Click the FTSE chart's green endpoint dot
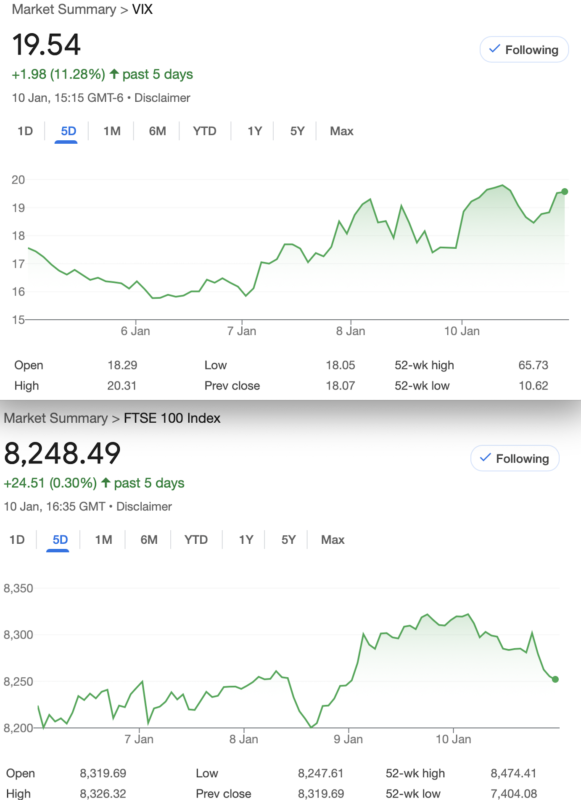Image resolution: width=581 pixels, height=800 pixels. coord(555,679)
